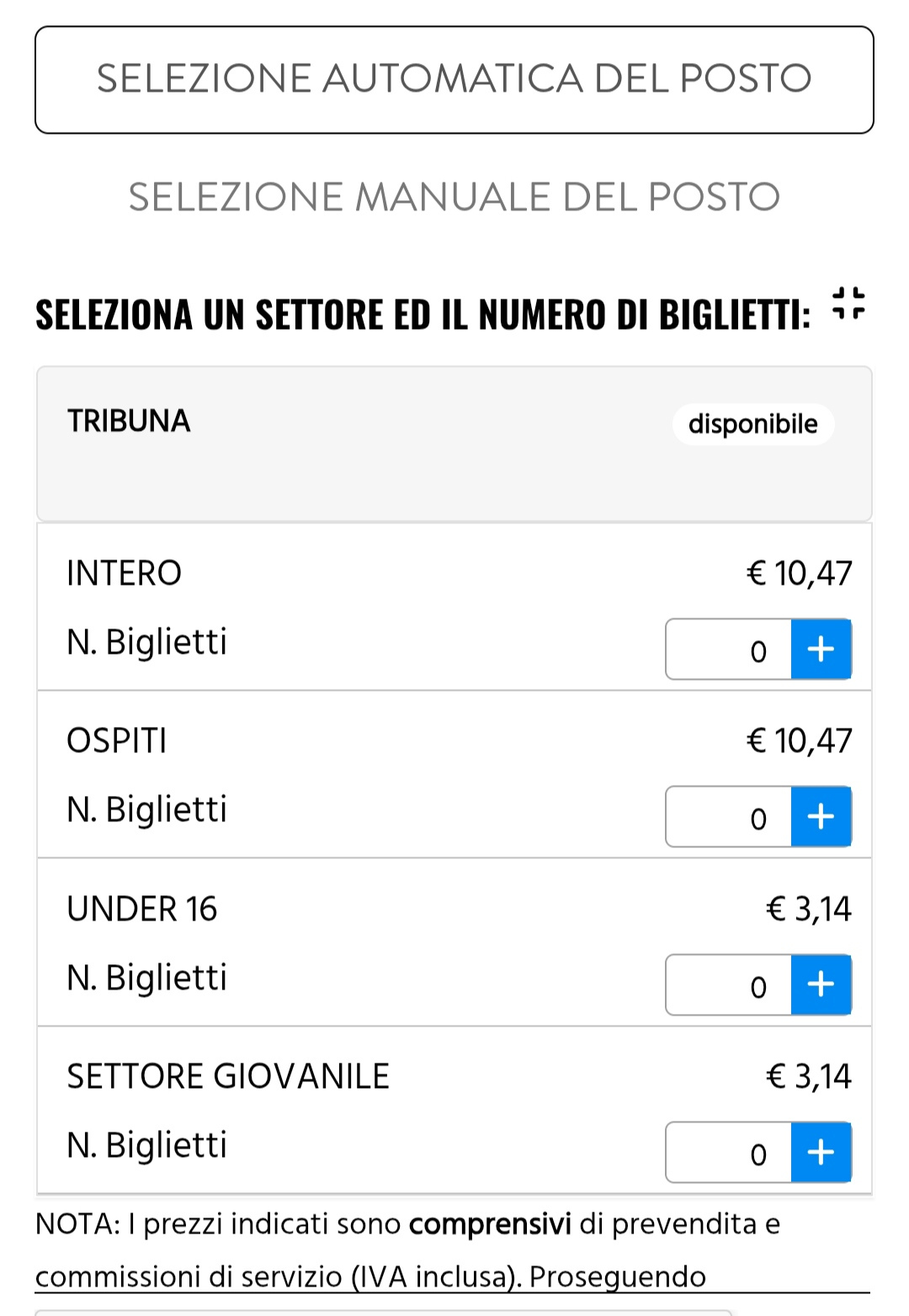Select the UNDER 16 ticket label
The height and width of the screenshot is (1316, 909).
[x=142, y=910]
